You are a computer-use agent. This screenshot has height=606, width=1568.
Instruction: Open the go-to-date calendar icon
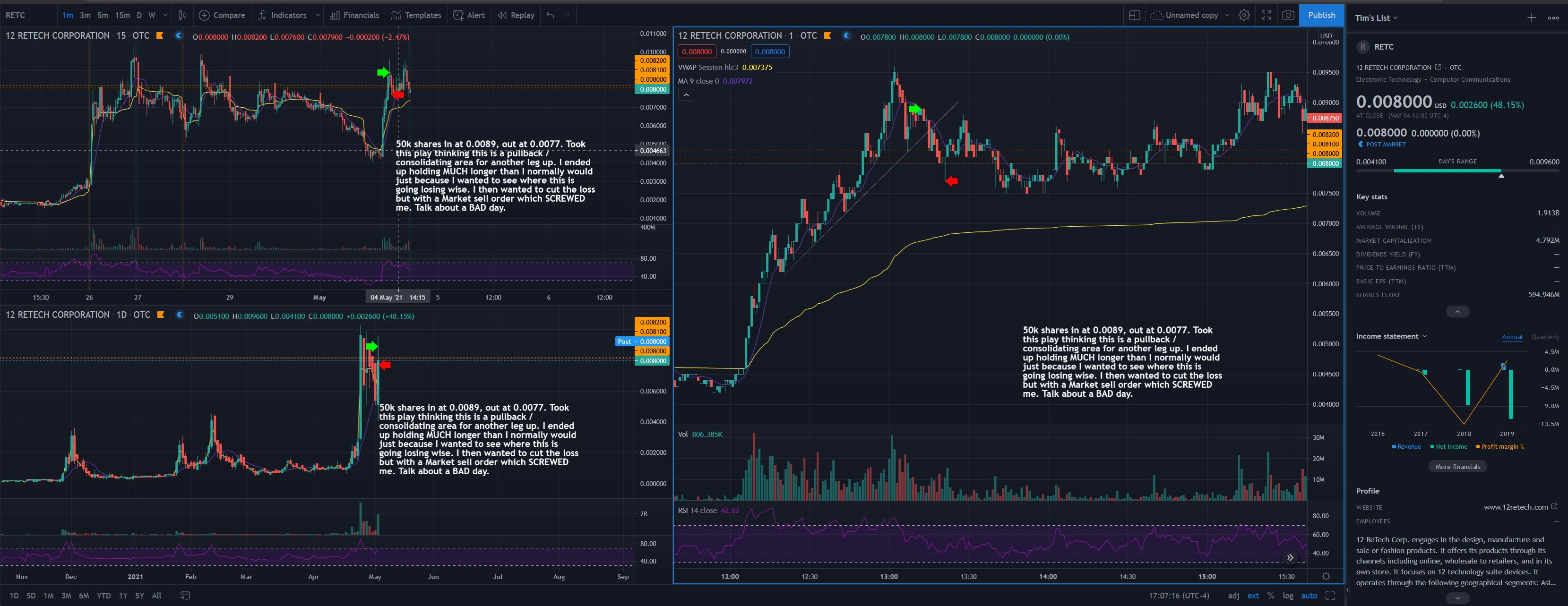186,596
